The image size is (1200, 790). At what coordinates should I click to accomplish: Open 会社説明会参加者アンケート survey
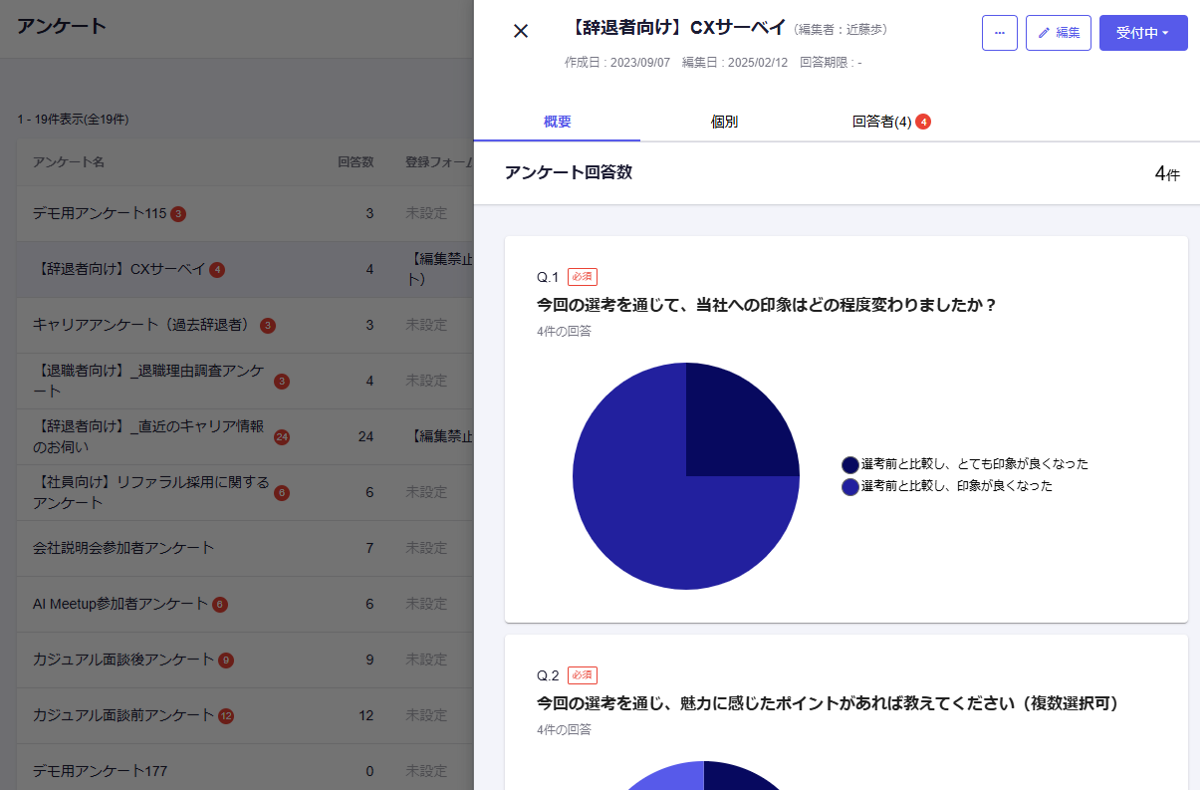(123, 548)
